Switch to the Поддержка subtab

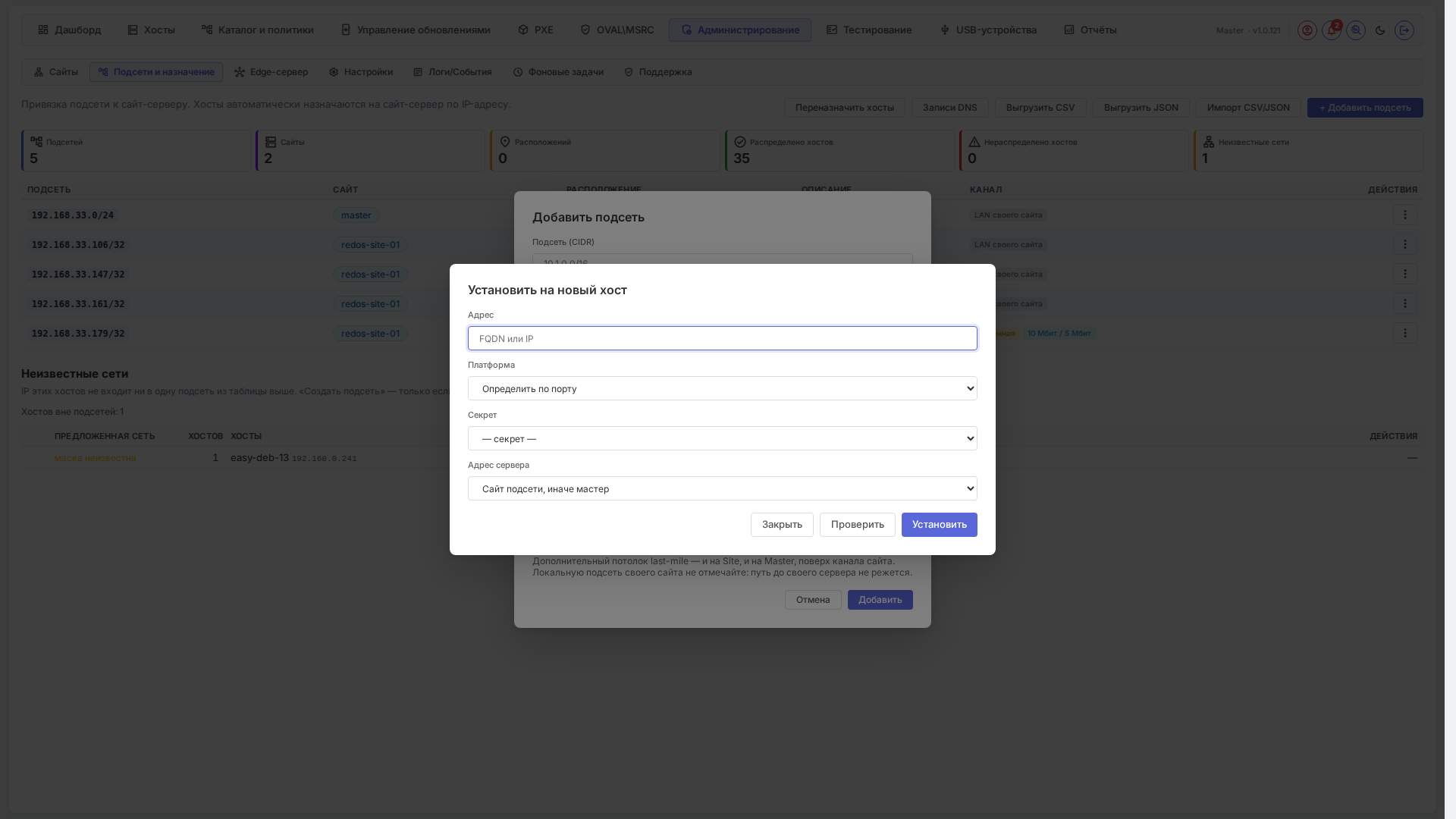(x=658, y=72)
